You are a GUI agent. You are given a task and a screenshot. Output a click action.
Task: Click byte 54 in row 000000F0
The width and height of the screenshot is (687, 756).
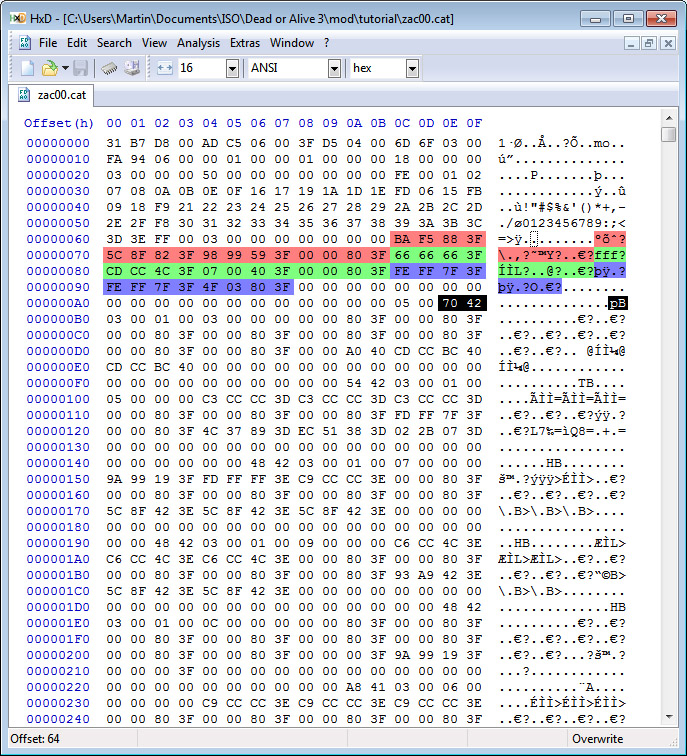[353, 383]
